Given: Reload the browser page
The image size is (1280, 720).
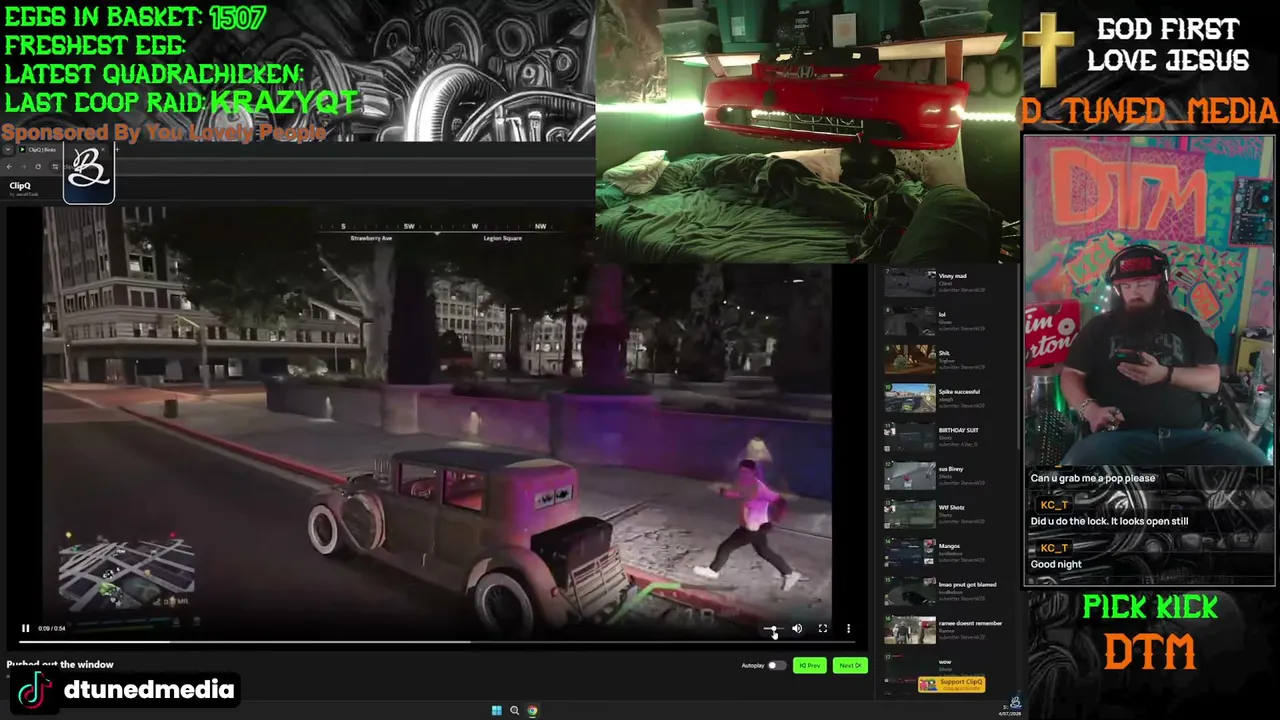Looking at the screenshot, I should [38, 166].
